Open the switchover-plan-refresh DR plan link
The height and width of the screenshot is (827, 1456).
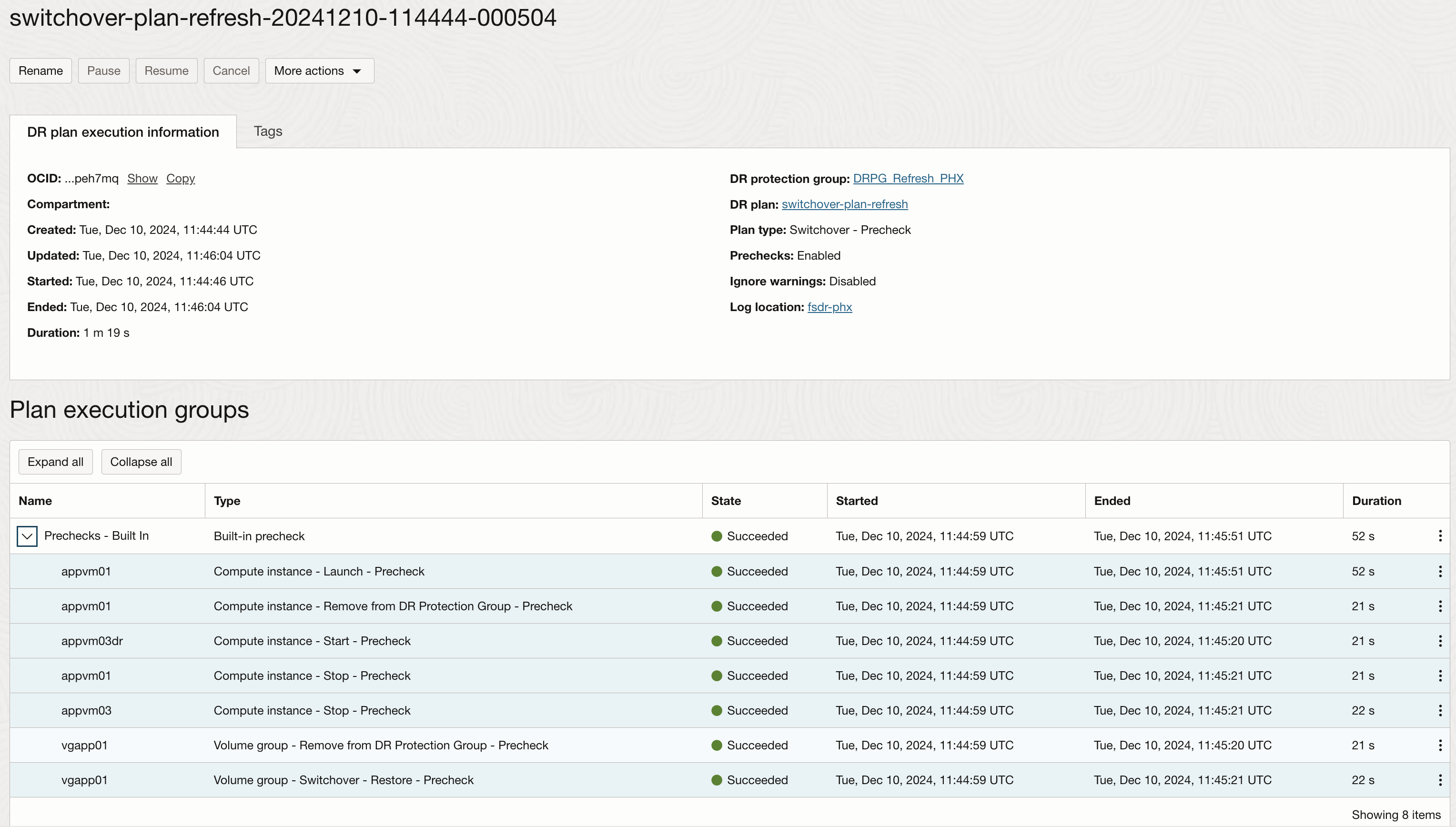844,204
